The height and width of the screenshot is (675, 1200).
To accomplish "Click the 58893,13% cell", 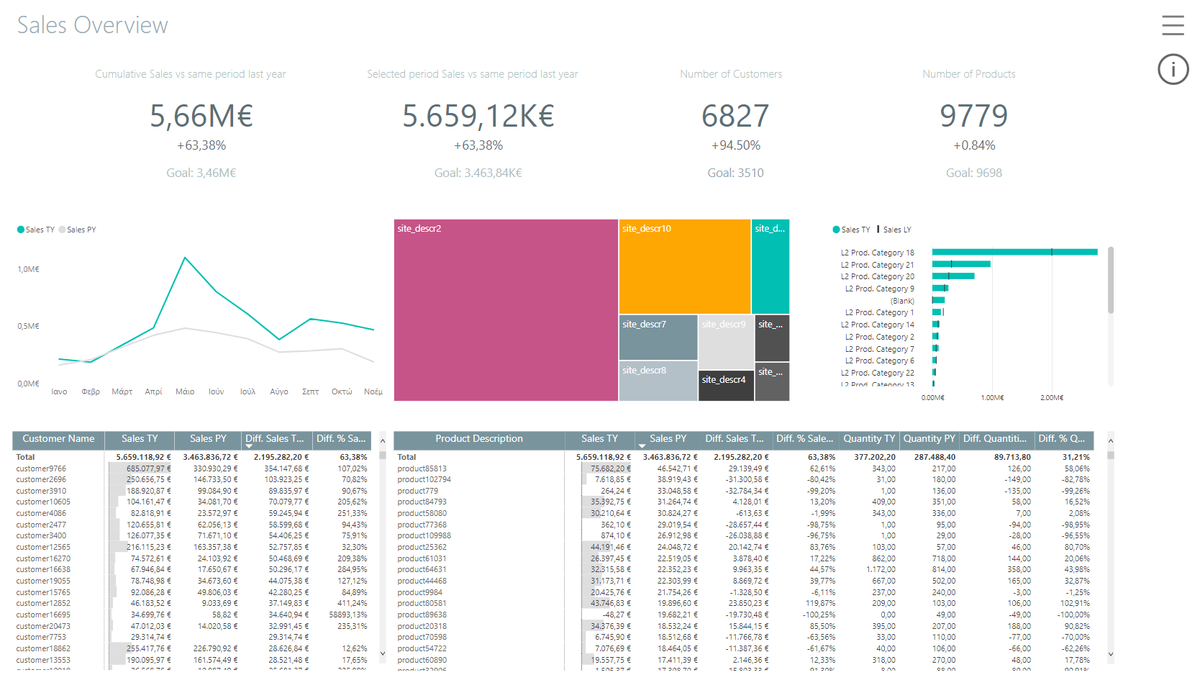I will tap(349, 614).
